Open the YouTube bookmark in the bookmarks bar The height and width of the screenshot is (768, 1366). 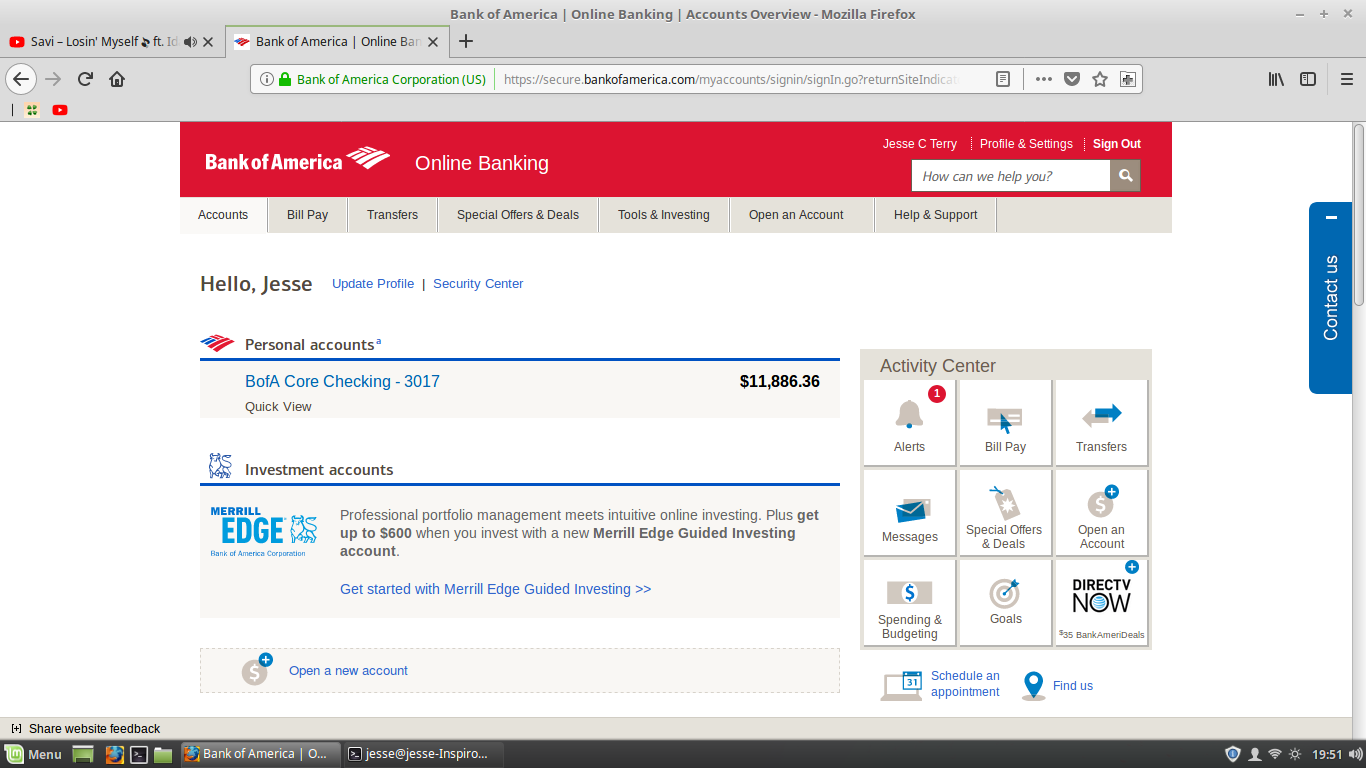60,110
